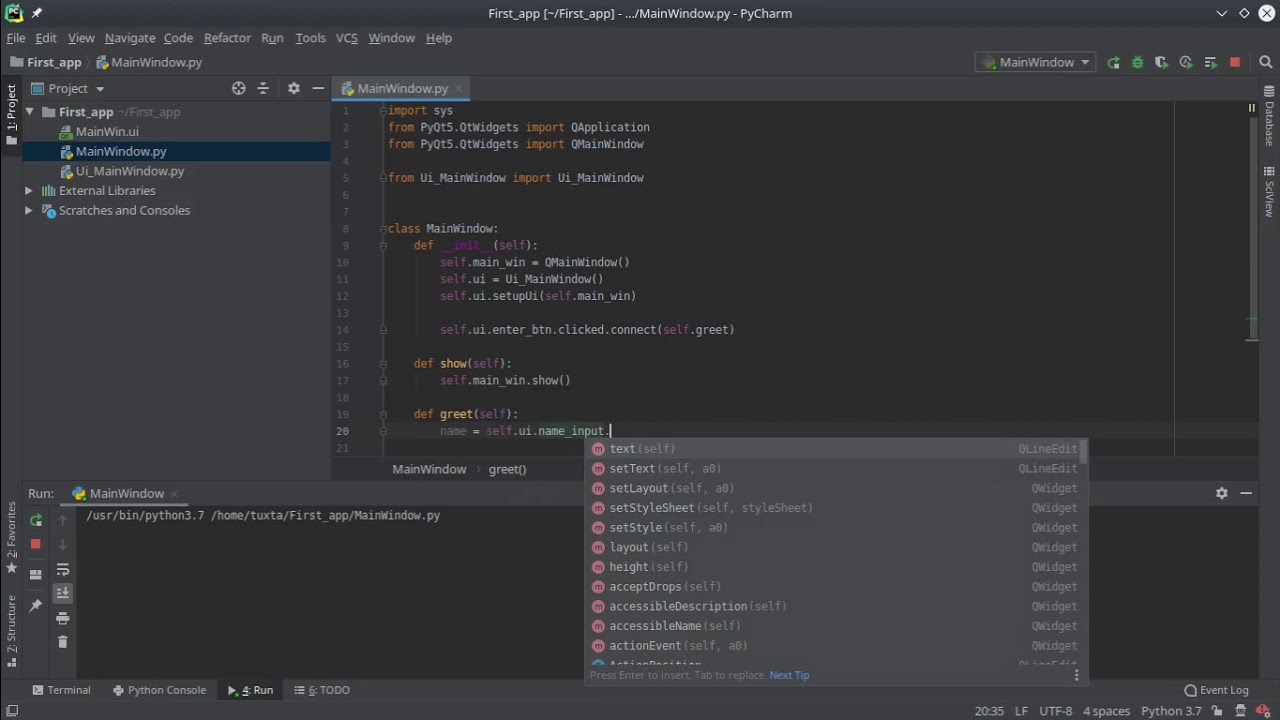Close the MainWindow run tab
This screenshot has width=1280, height=720.
tap(174, 494)
